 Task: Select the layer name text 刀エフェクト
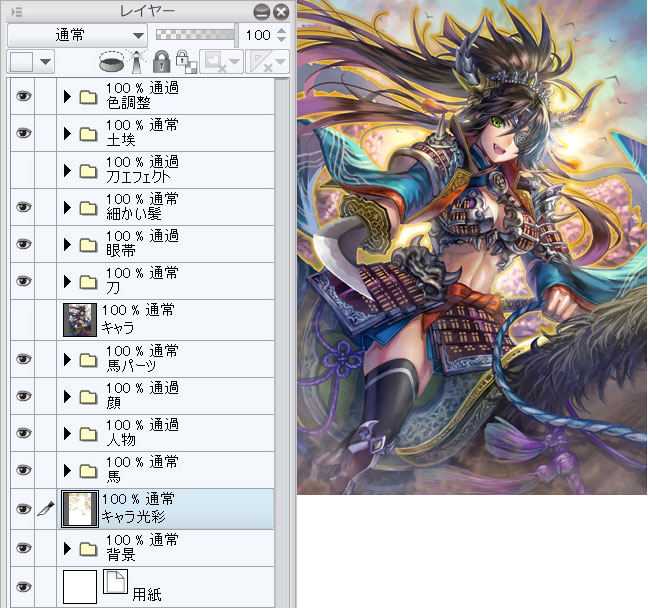(x=138, y=177)
